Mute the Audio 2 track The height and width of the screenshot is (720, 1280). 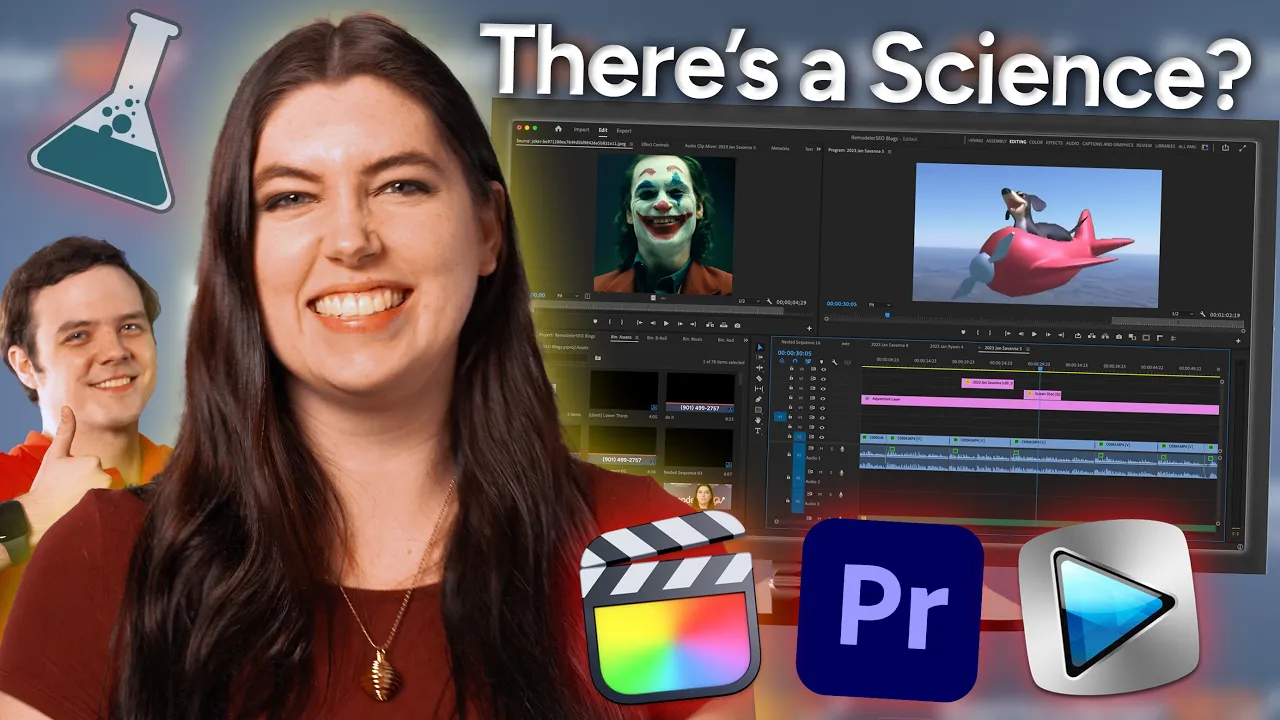[820, 472]
